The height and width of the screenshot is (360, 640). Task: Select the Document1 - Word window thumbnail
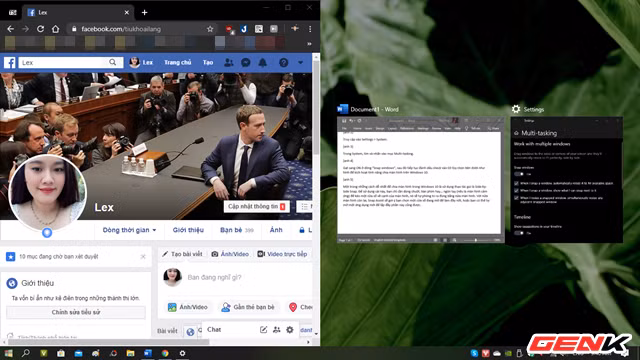point(420,180)
